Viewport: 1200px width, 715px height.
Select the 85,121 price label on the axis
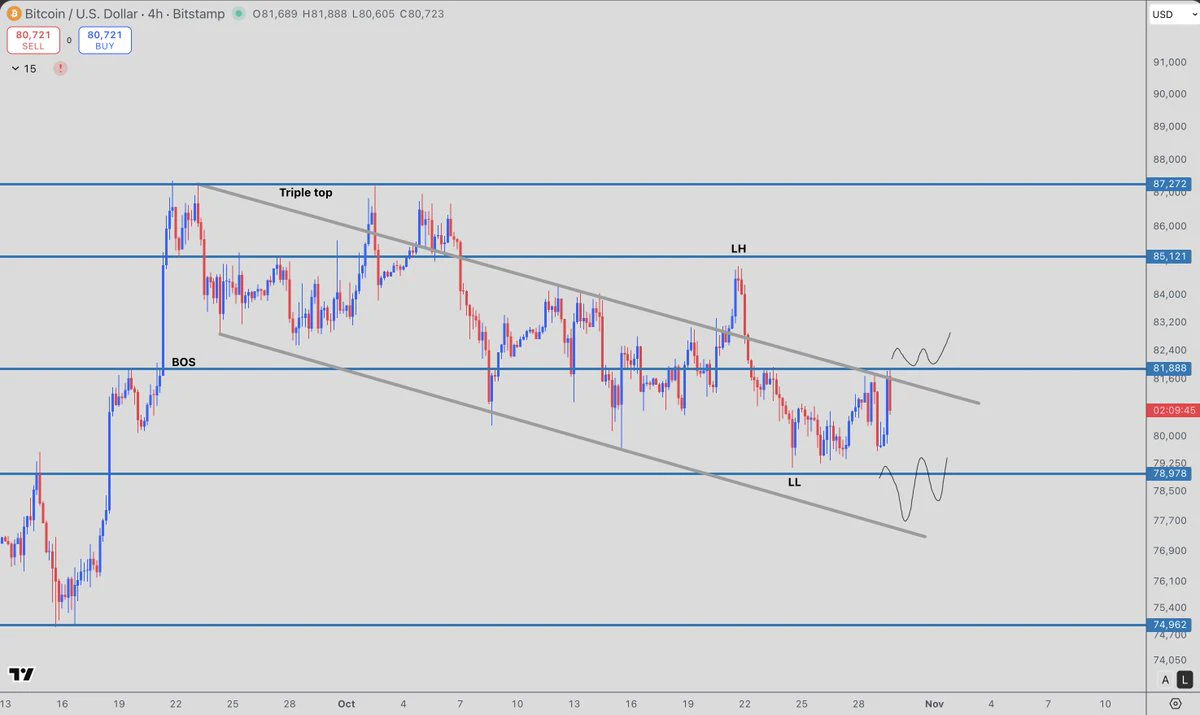[1170, 257]
